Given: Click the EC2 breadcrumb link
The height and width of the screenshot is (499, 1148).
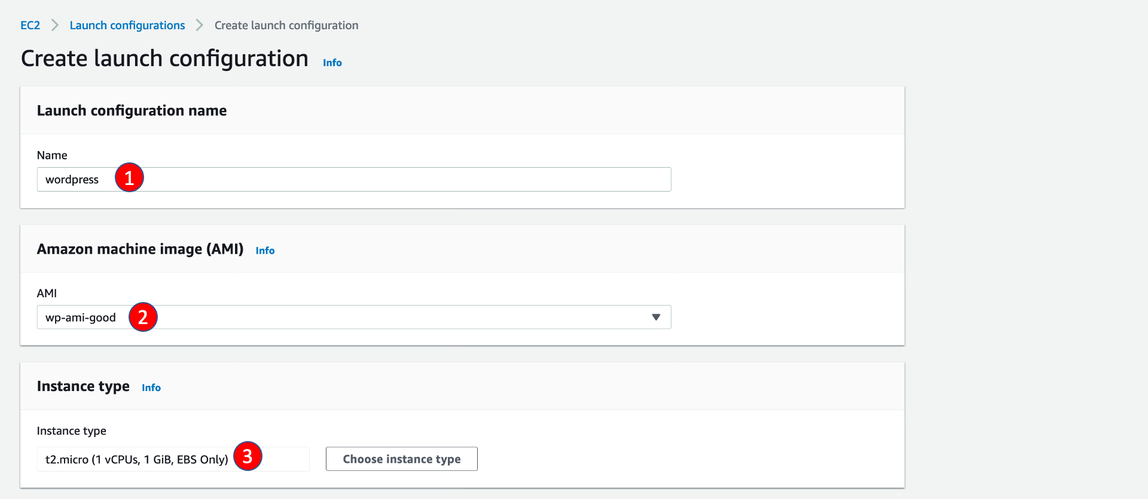Looking at the screenshot, I should (x=30, y=25).
